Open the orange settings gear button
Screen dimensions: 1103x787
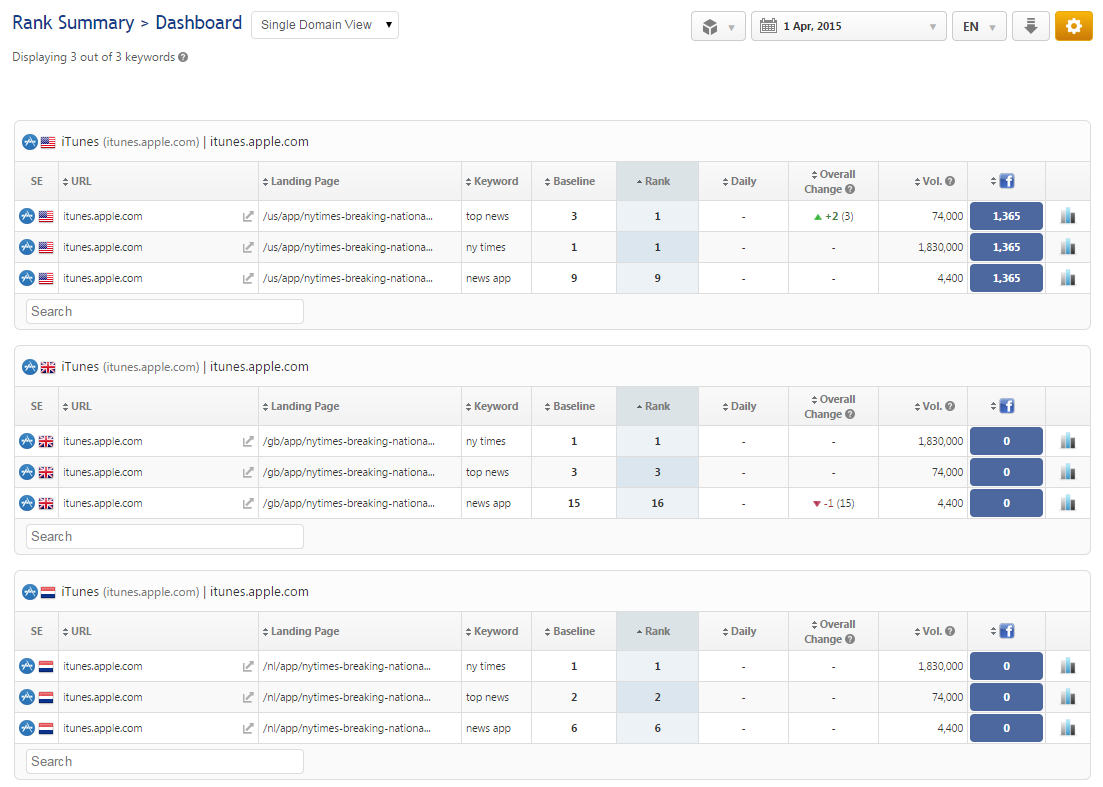1073,26
